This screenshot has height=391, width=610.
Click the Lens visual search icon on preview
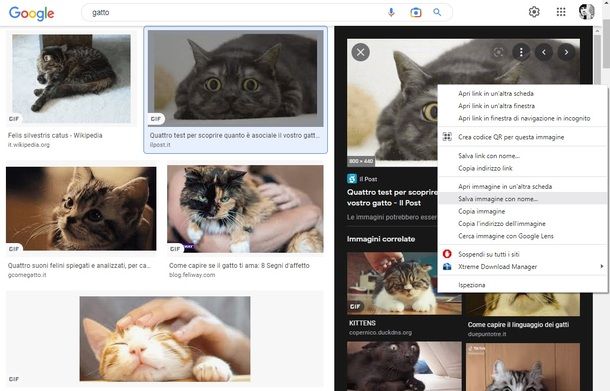[498, 52]
